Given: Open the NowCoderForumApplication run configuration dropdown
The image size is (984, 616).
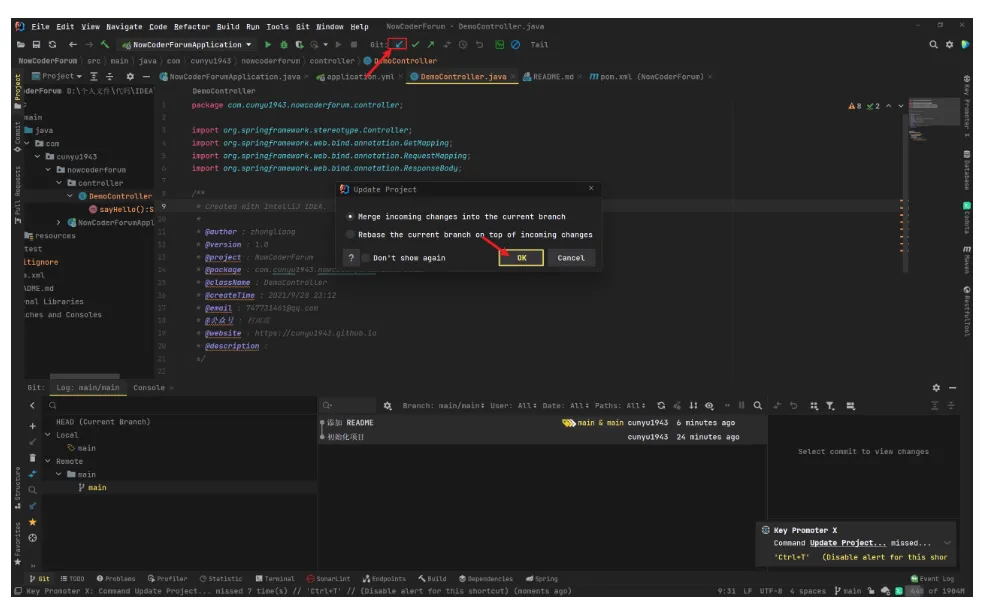Looking at the screenshot, I should point(188,45).
